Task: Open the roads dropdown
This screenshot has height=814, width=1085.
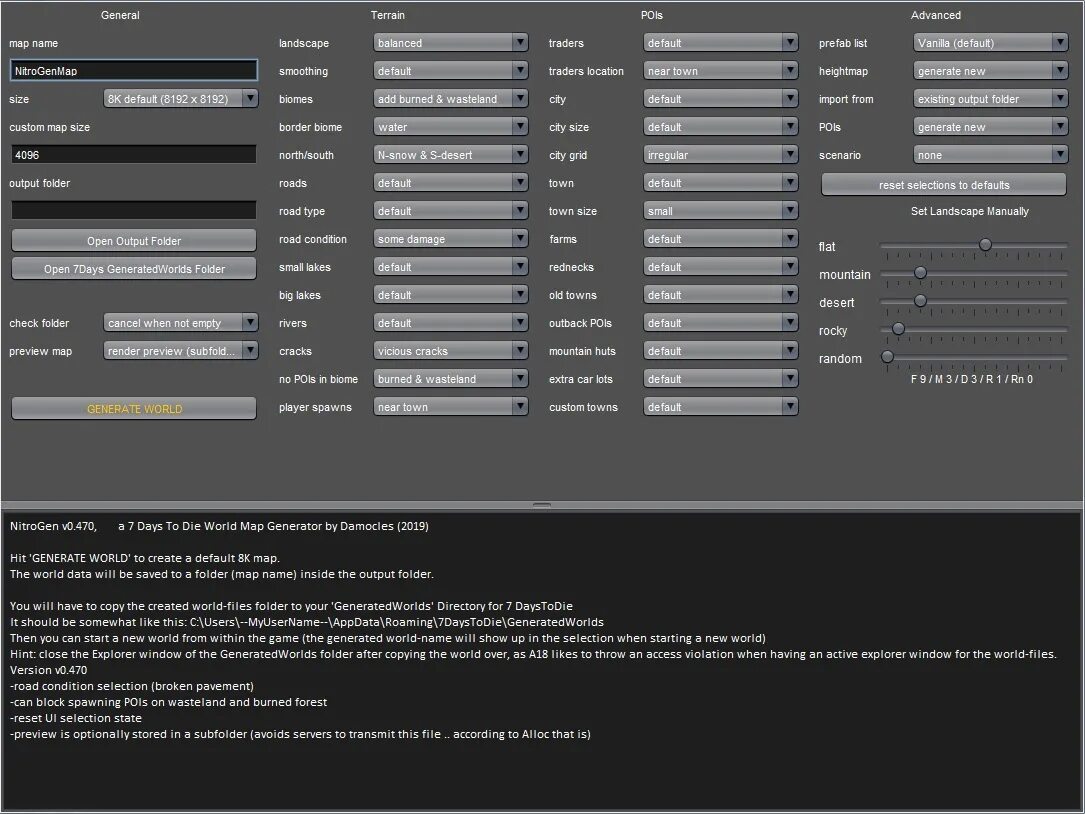Action: [450, 183]
